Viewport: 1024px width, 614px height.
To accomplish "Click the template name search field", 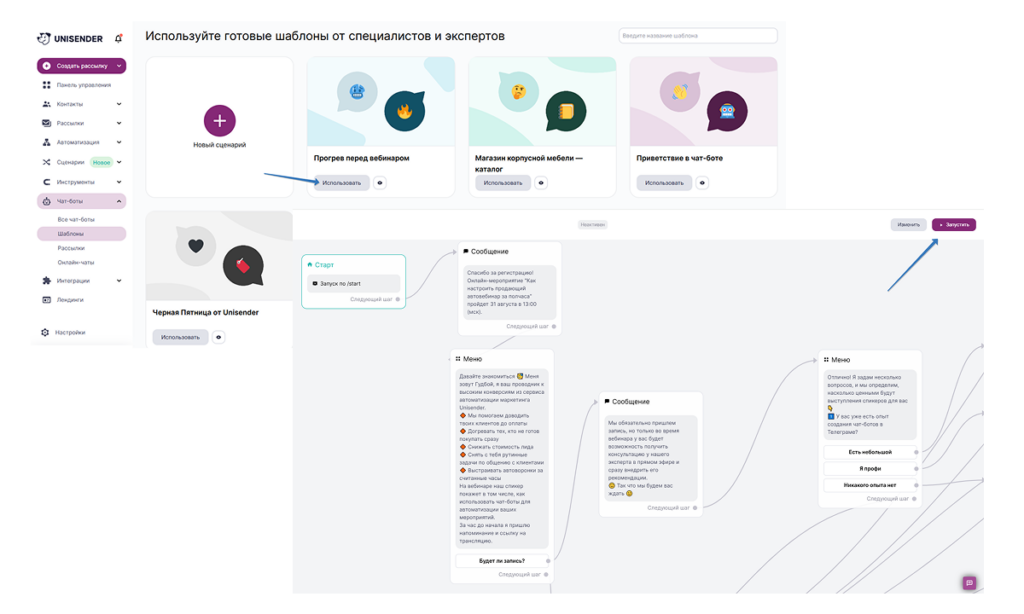I will pyautogui.click(x=698, y=36).
